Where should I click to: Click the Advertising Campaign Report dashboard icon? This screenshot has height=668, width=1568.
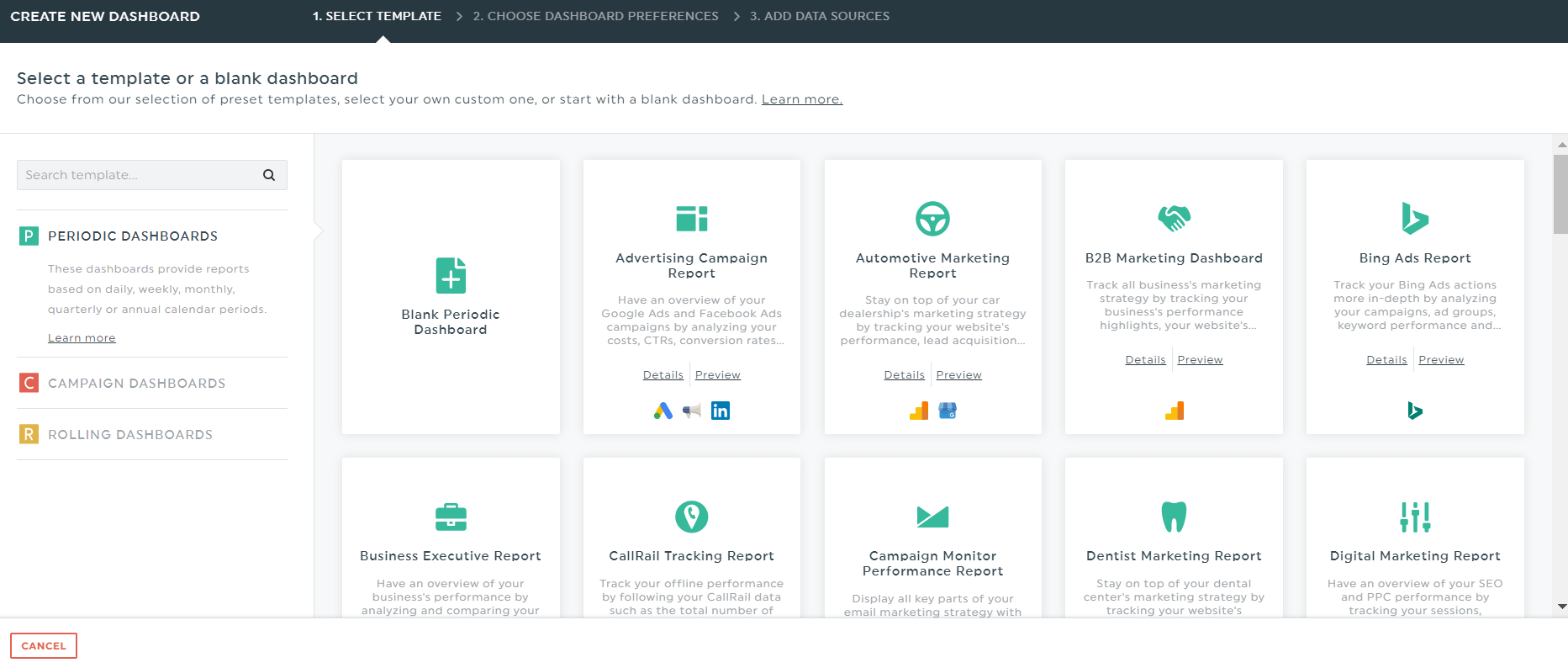pos(692,219)
